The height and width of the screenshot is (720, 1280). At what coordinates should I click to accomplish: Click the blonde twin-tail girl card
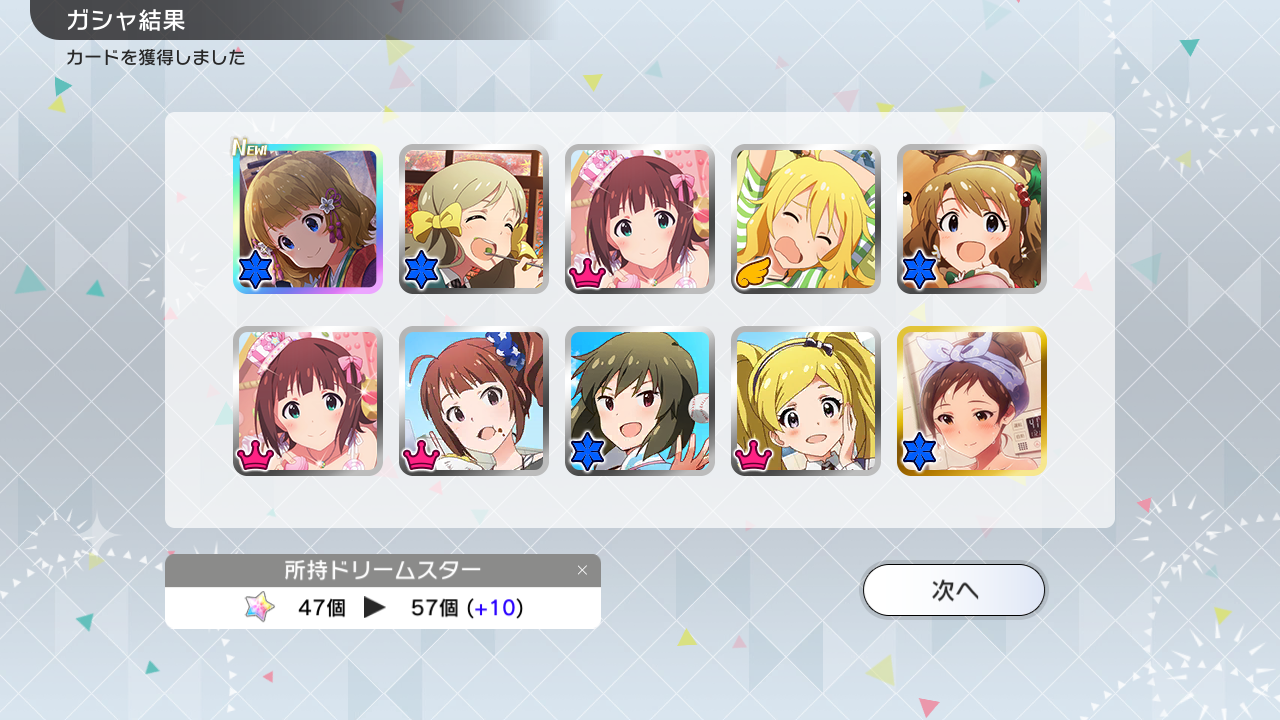click(x=806, y=401)
